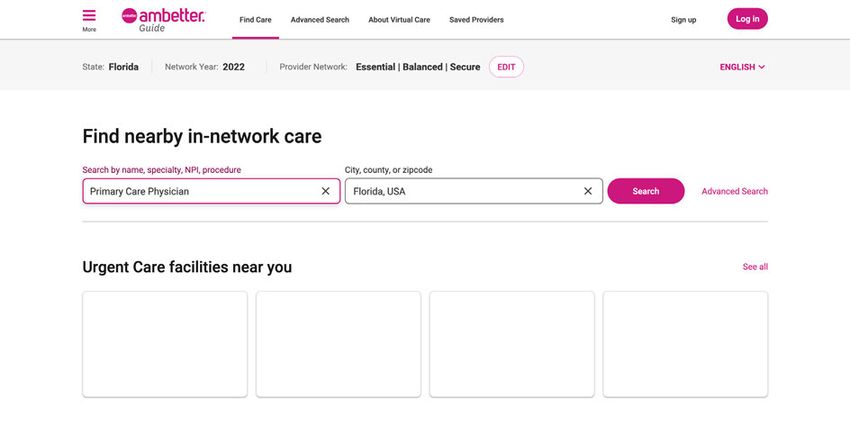Clear the Florida, USA location field
Viewport: 850px width, 445px height.
[x=588, y=191]
